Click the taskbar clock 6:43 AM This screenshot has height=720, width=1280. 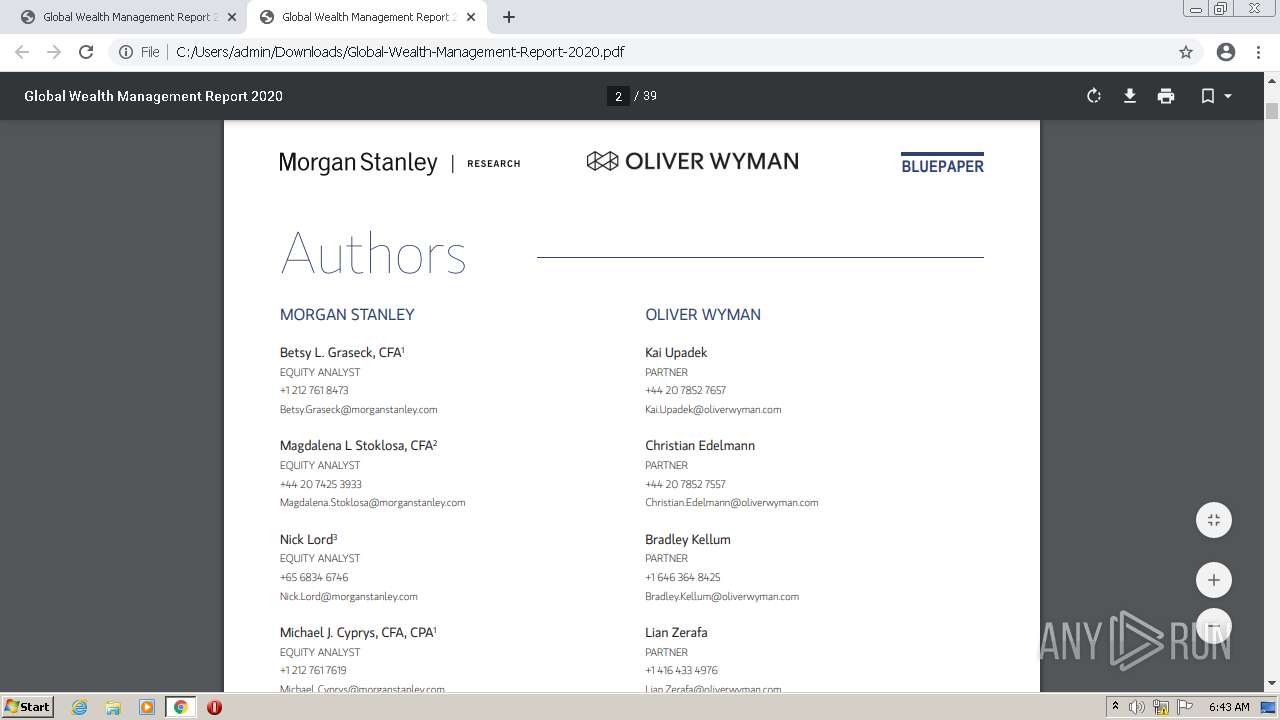(1229, 707)
